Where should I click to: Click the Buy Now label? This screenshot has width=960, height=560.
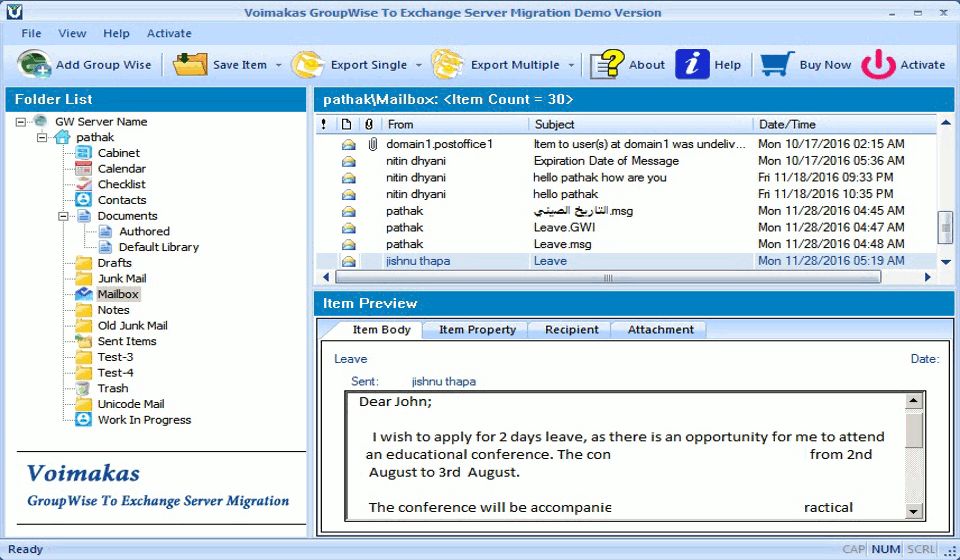tap(825, 65)
